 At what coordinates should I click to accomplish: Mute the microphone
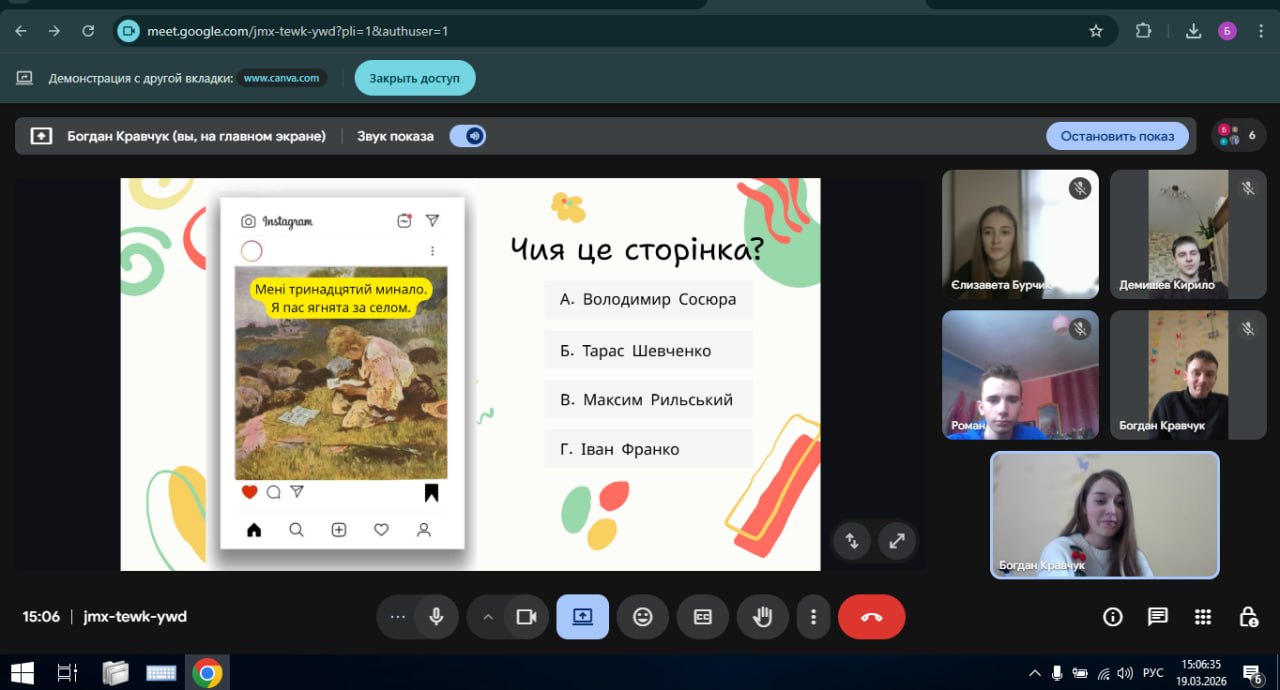point(436,617)
